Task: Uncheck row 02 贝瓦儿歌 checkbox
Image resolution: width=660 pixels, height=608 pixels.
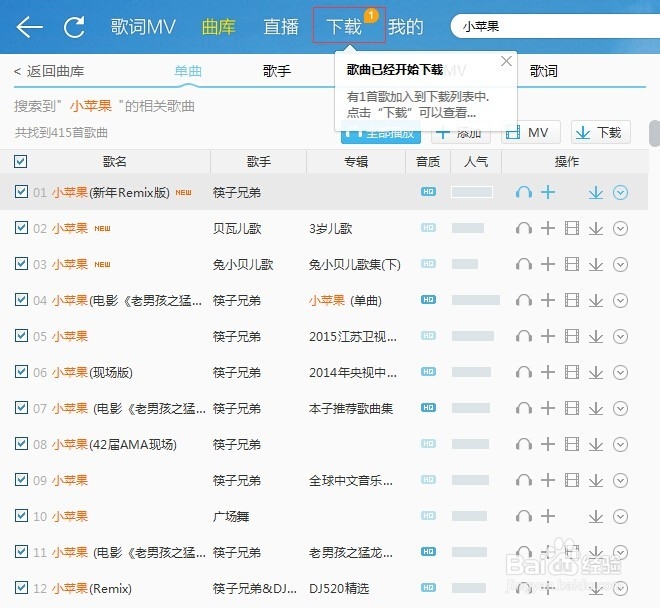Action: click(x=21, y=227)
